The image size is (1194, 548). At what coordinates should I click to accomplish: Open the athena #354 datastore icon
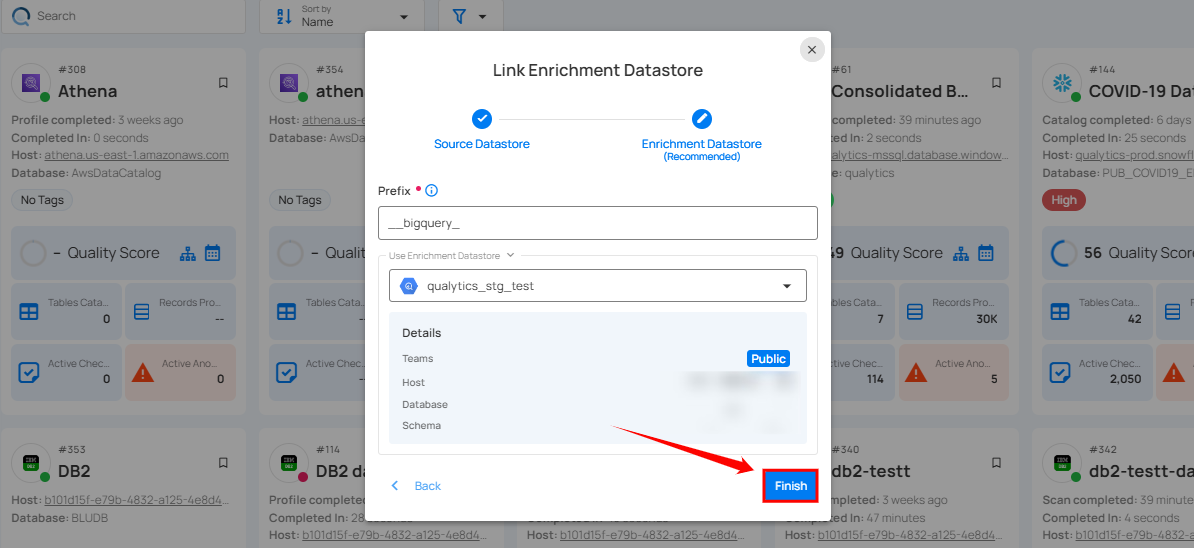[x=289, y=83]
